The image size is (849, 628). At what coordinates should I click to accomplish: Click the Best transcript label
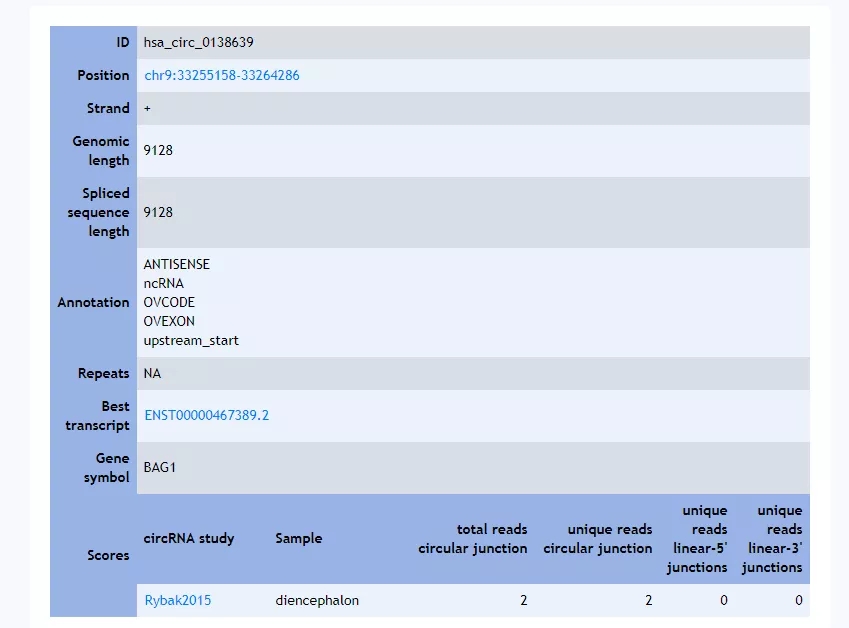(97, 416)
